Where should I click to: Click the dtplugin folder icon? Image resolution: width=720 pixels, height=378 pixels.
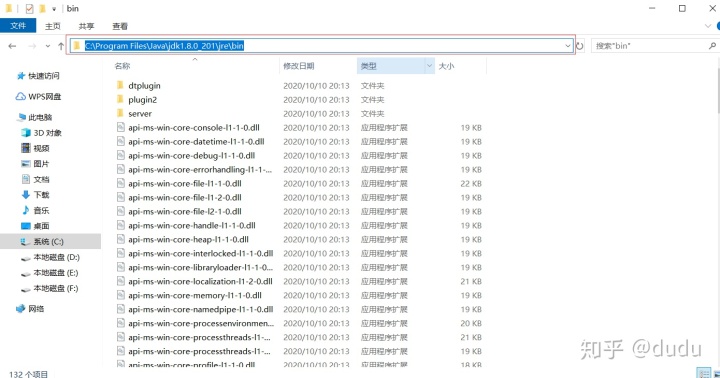pos(120,85)
